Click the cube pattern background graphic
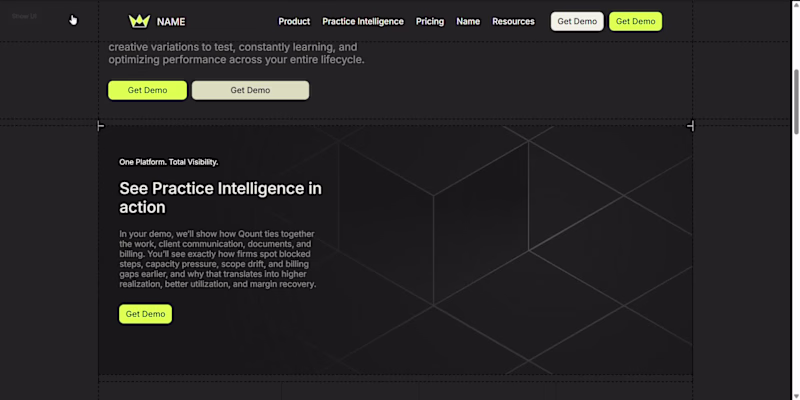Screen dimensions: 800x400 [510, 250]
